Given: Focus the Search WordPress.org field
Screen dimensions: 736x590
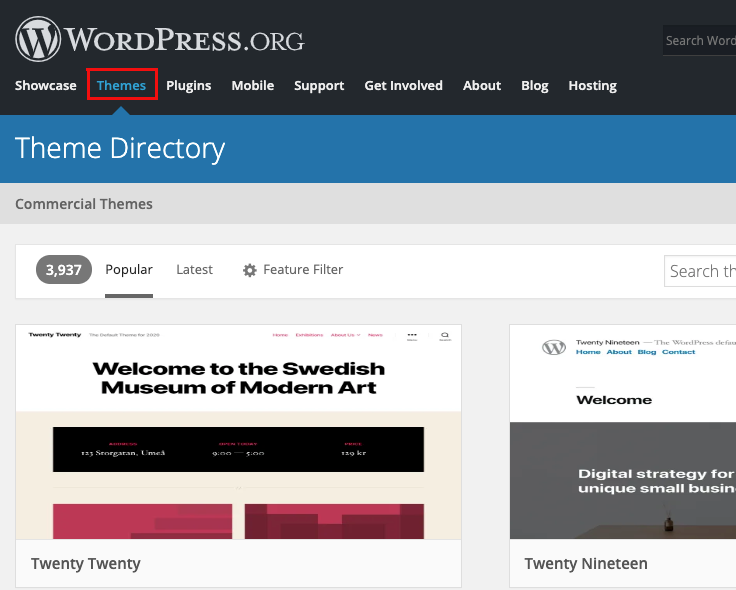Looking at the screenshot, I should point(699,40).
